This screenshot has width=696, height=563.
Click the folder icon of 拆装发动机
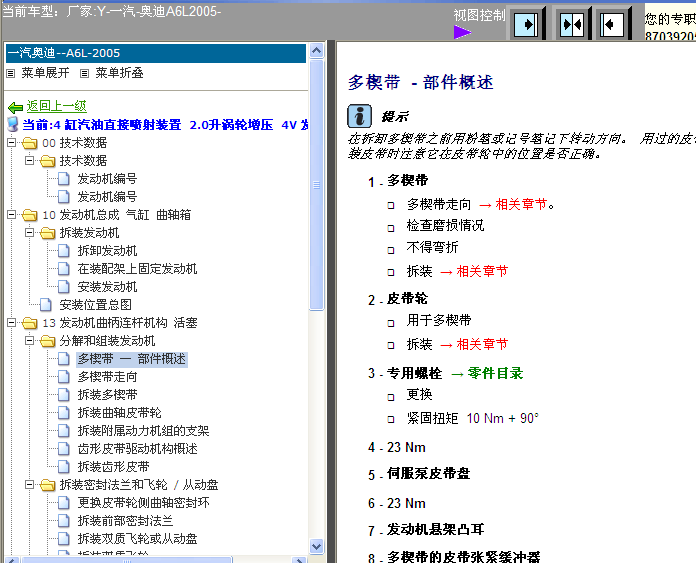click(x=47, y=233)
